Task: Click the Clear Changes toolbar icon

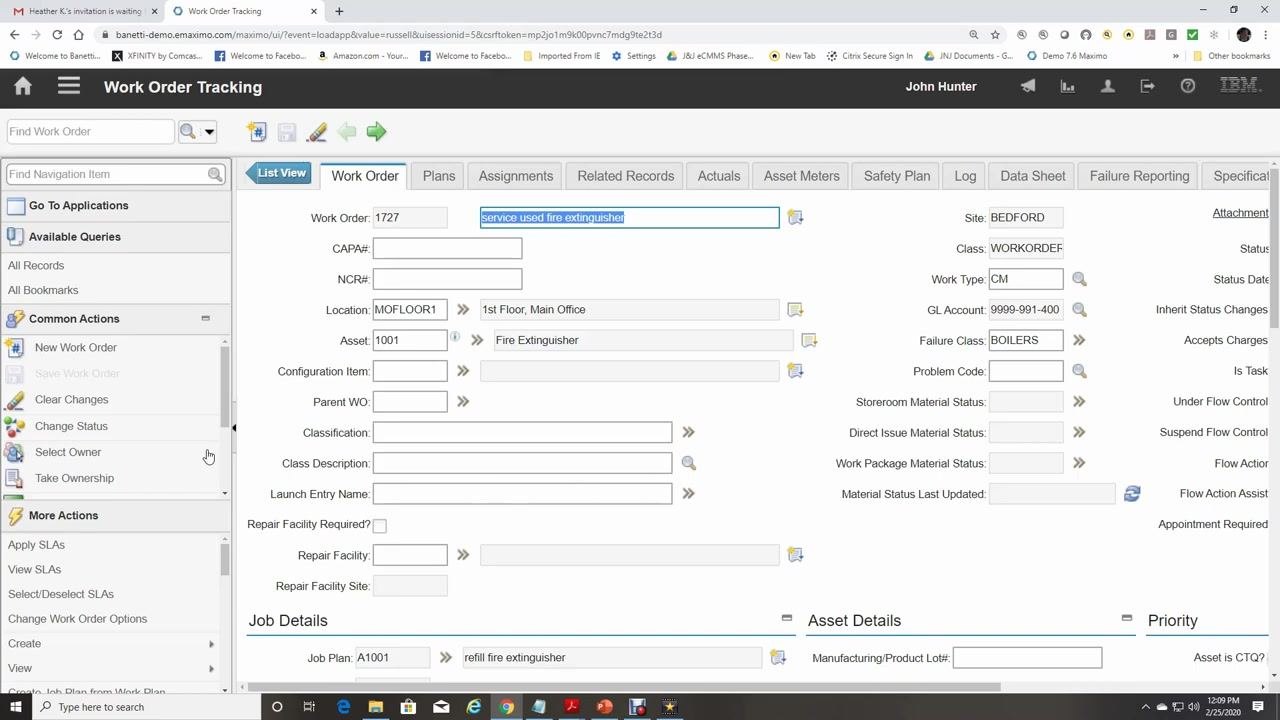Action: tap(317, 132)
